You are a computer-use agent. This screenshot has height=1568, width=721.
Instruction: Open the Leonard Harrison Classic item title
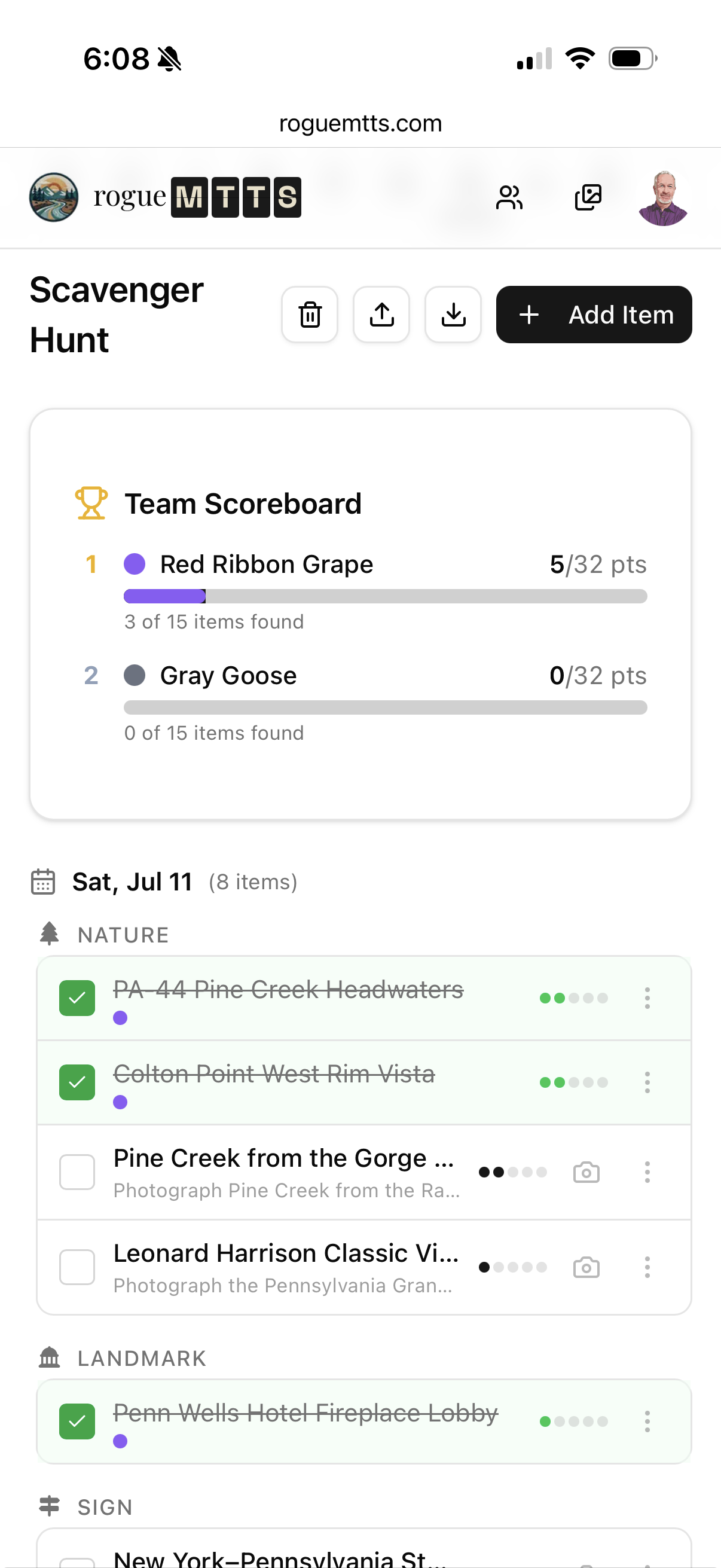(x=286, y=1253)
